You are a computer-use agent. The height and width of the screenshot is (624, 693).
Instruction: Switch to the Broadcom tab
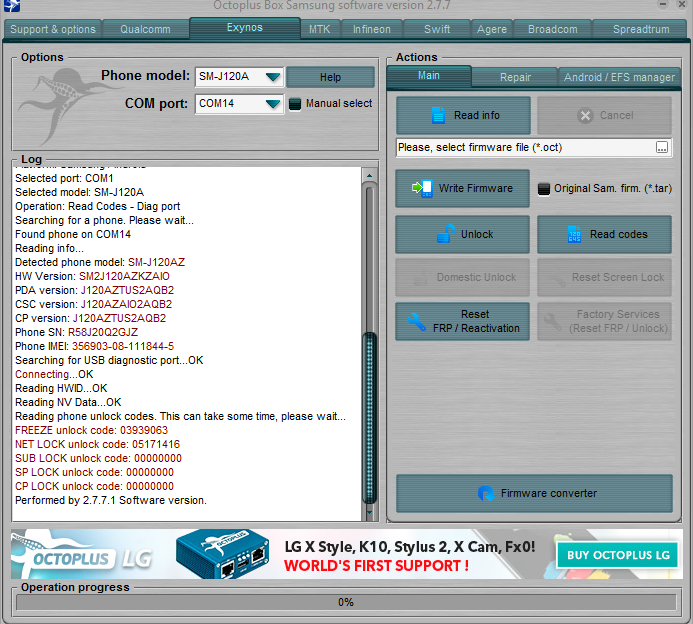point(552,29)
